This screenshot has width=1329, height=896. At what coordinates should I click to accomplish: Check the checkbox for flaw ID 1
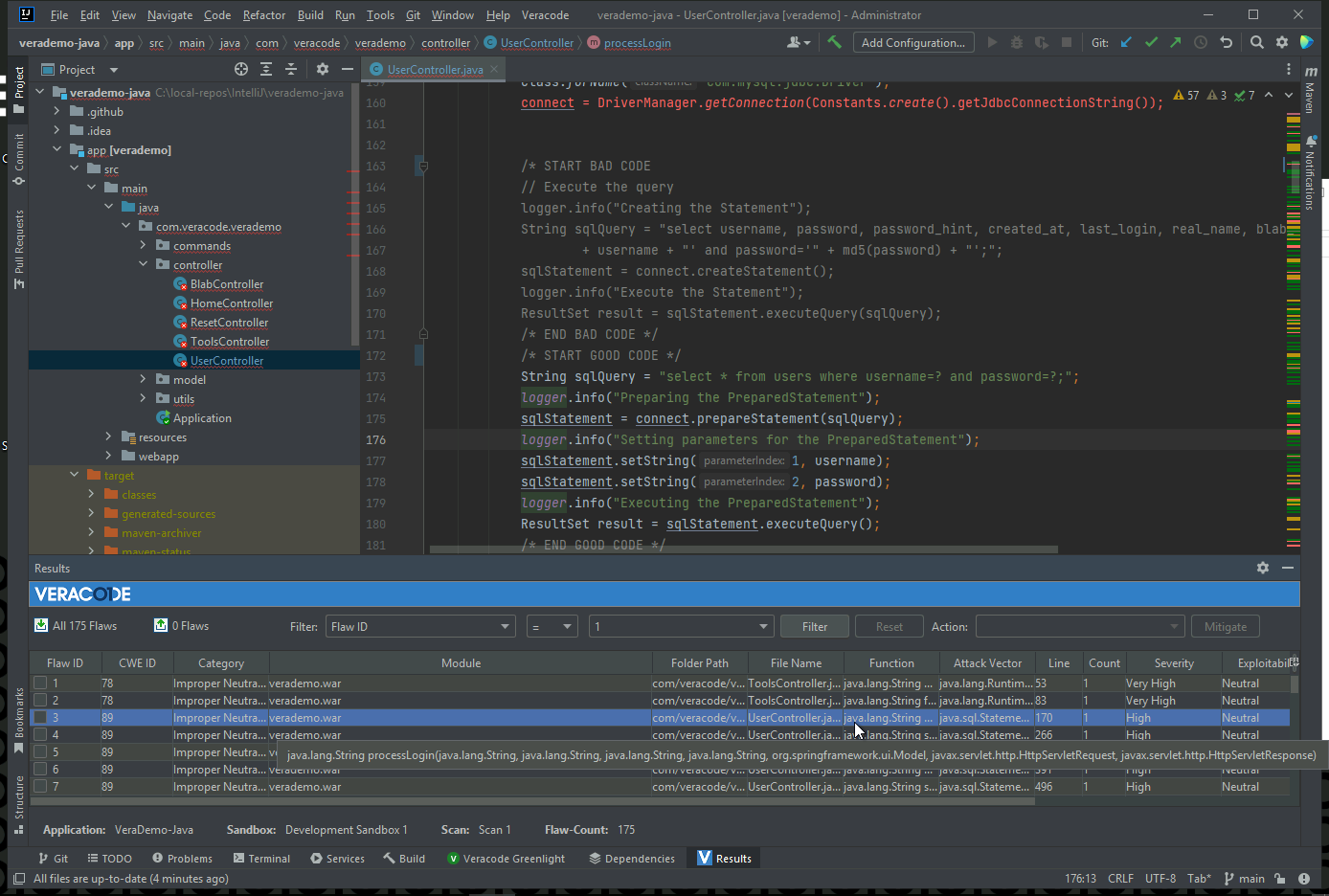point(40,683)
